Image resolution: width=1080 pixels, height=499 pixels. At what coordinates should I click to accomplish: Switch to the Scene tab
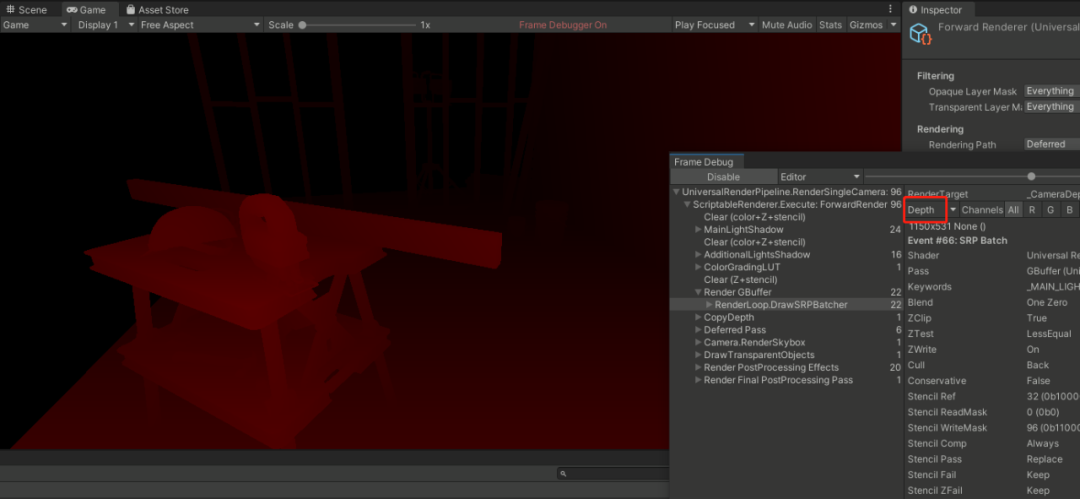tap(26, 10)
